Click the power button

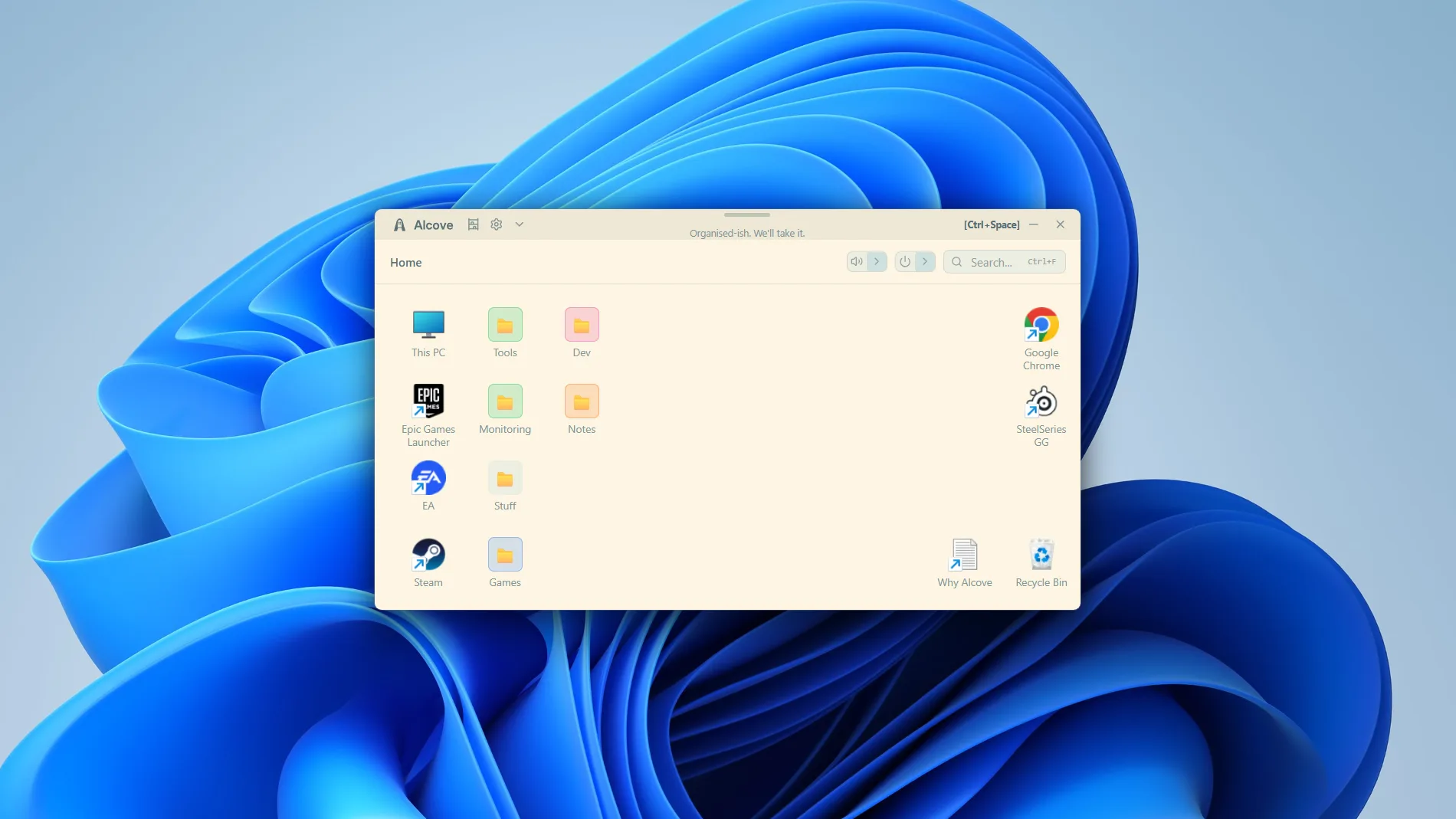(905, 261)
